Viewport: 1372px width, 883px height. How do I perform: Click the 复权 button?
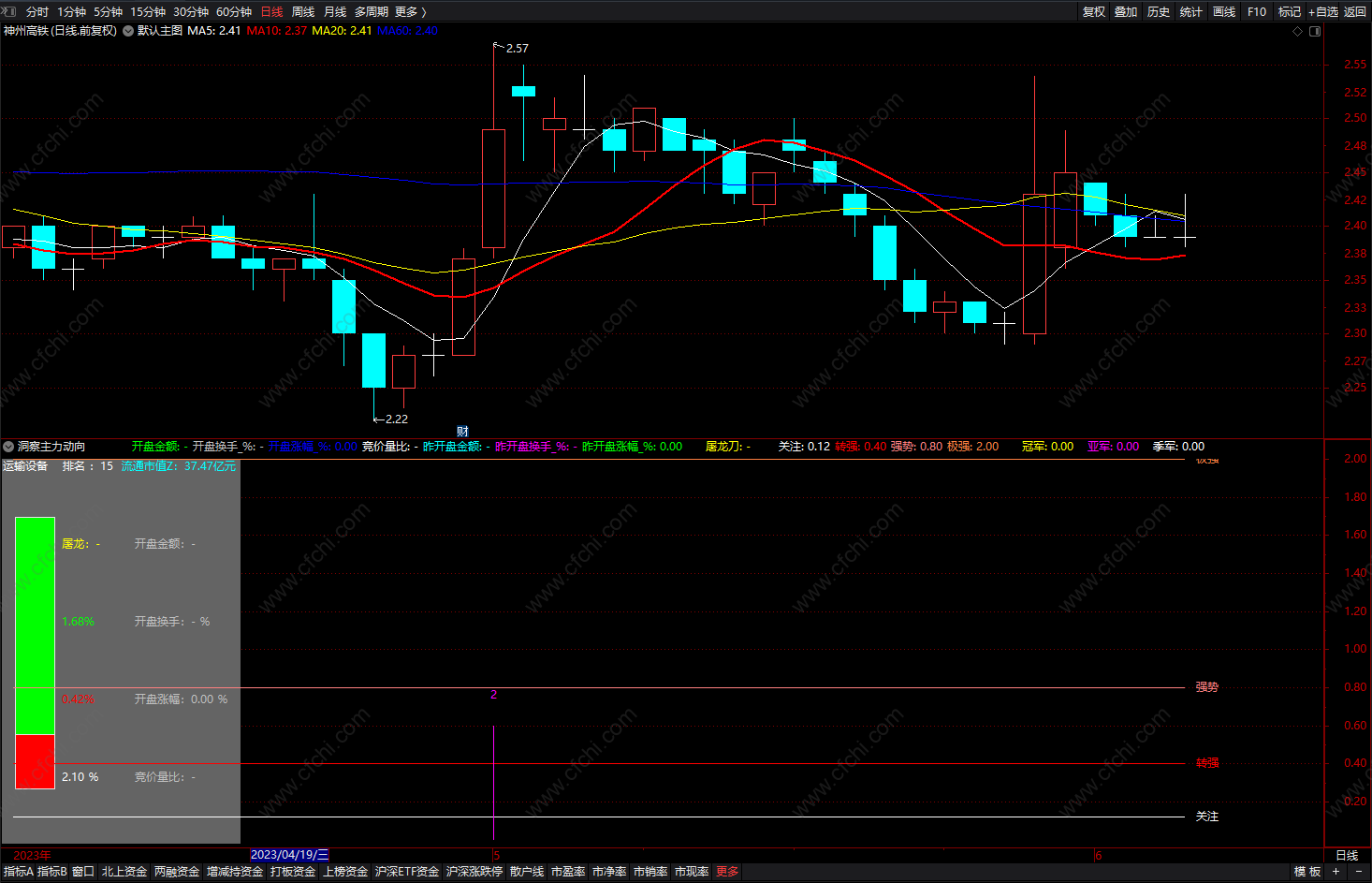coord(1094,11)
